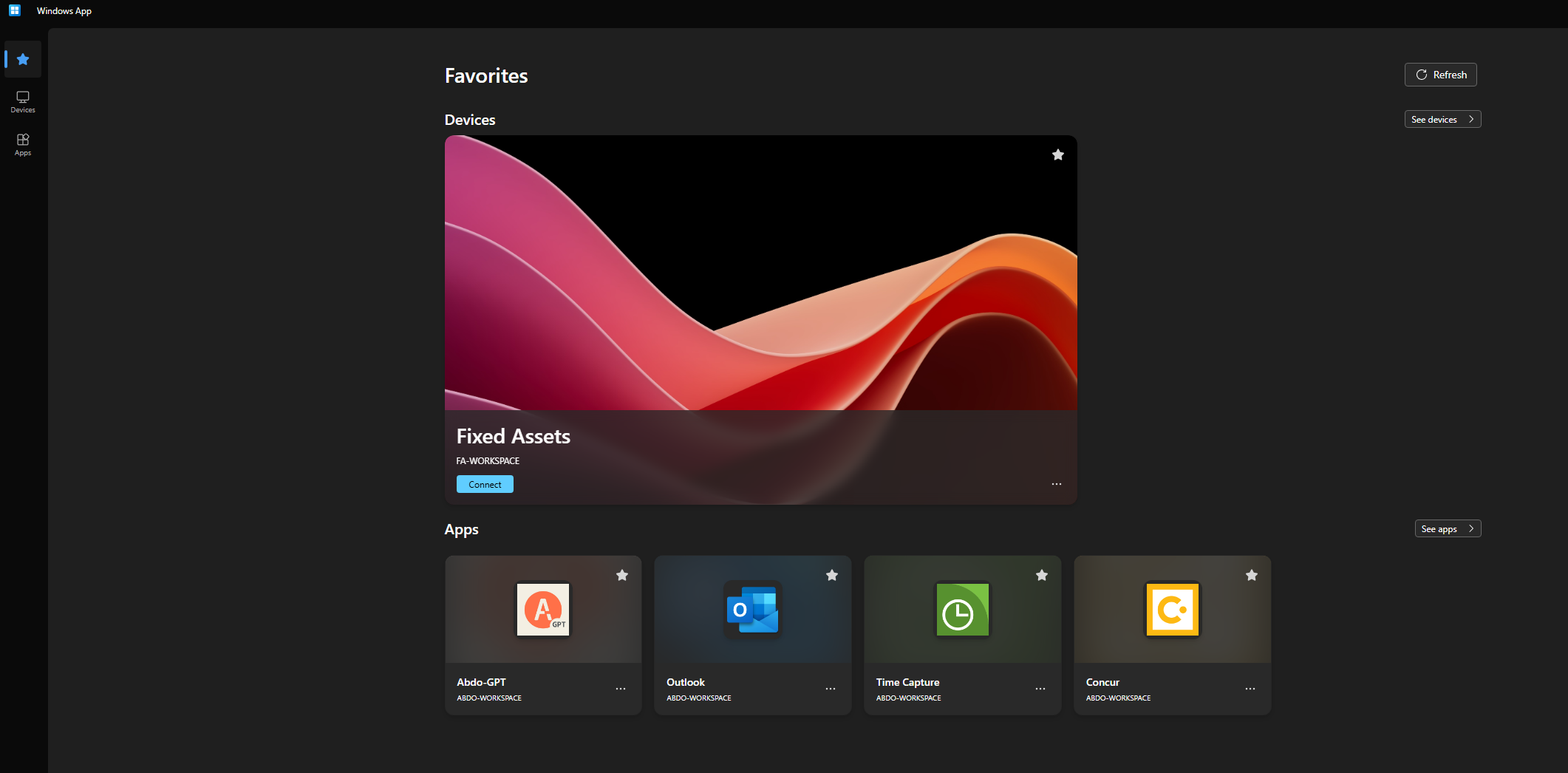Toggle favorite star on Outlook
This screenshot has height=773, width=1568.
coord(832,575)
